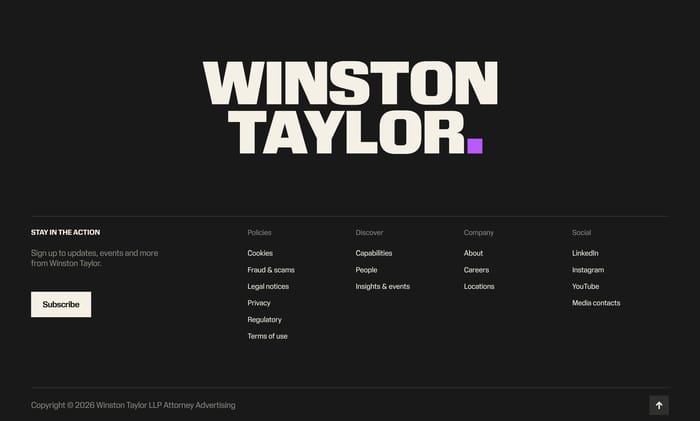The image size is (700, 421).
Task: Click the Policies column heading
Action: coord(259,233)
